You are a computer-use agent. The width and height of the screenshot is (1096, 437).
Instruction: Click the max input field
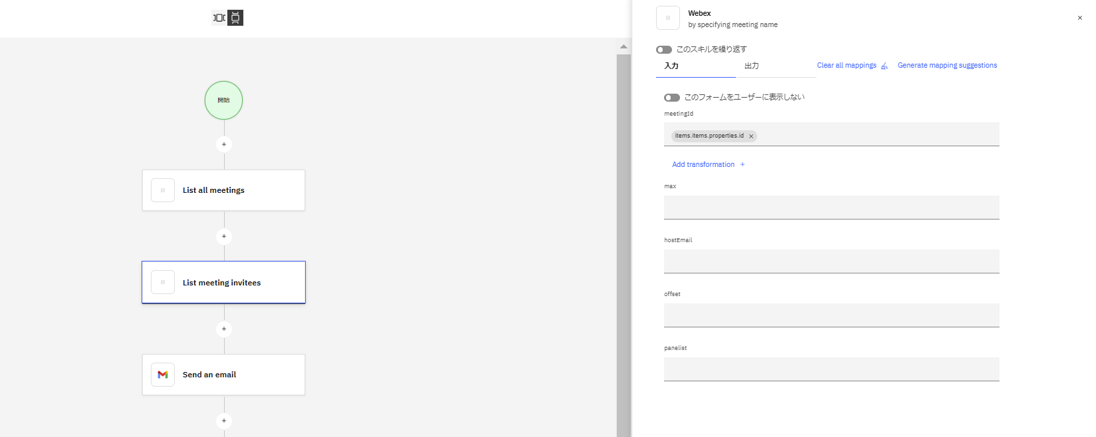831,207
